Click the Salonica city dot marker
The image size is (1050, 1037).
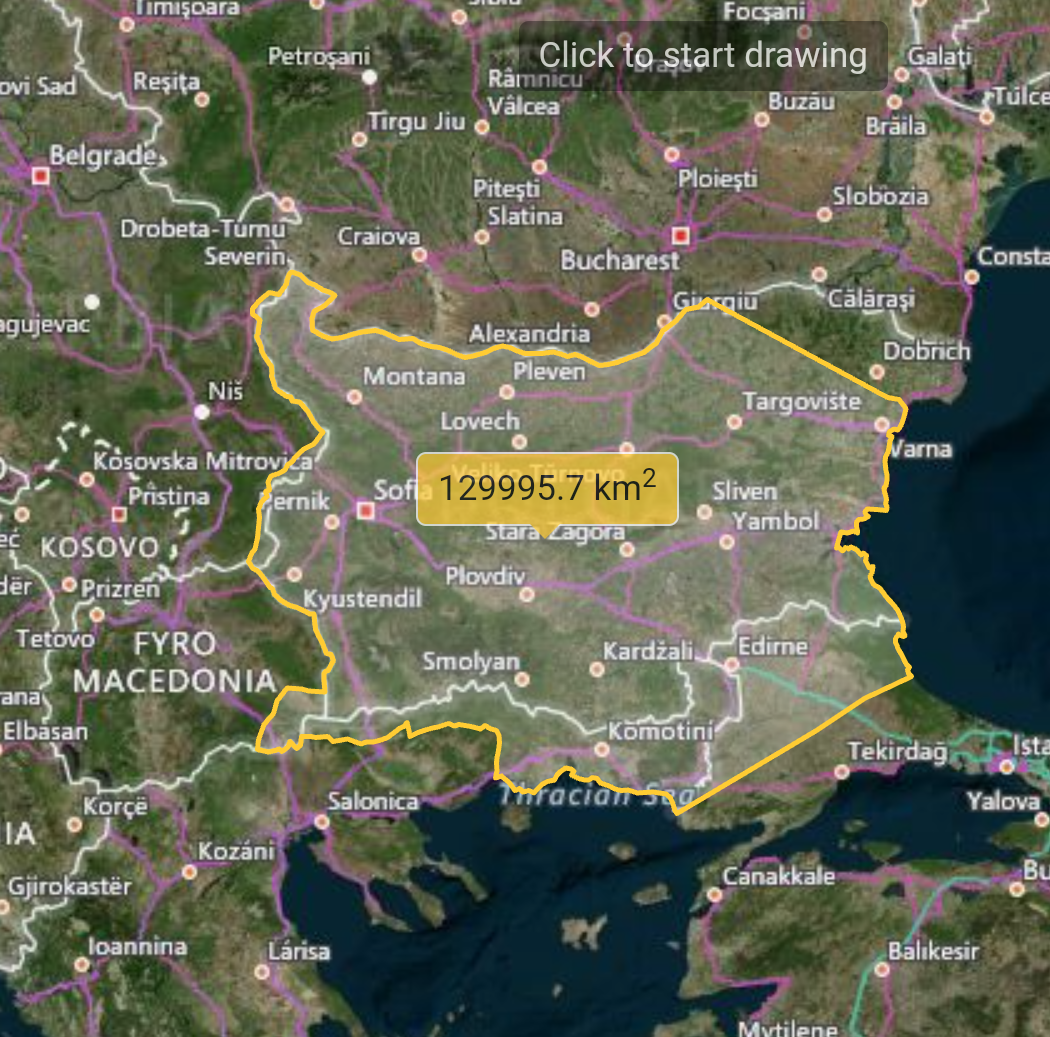pyautogui.click(x=321, y=822)
